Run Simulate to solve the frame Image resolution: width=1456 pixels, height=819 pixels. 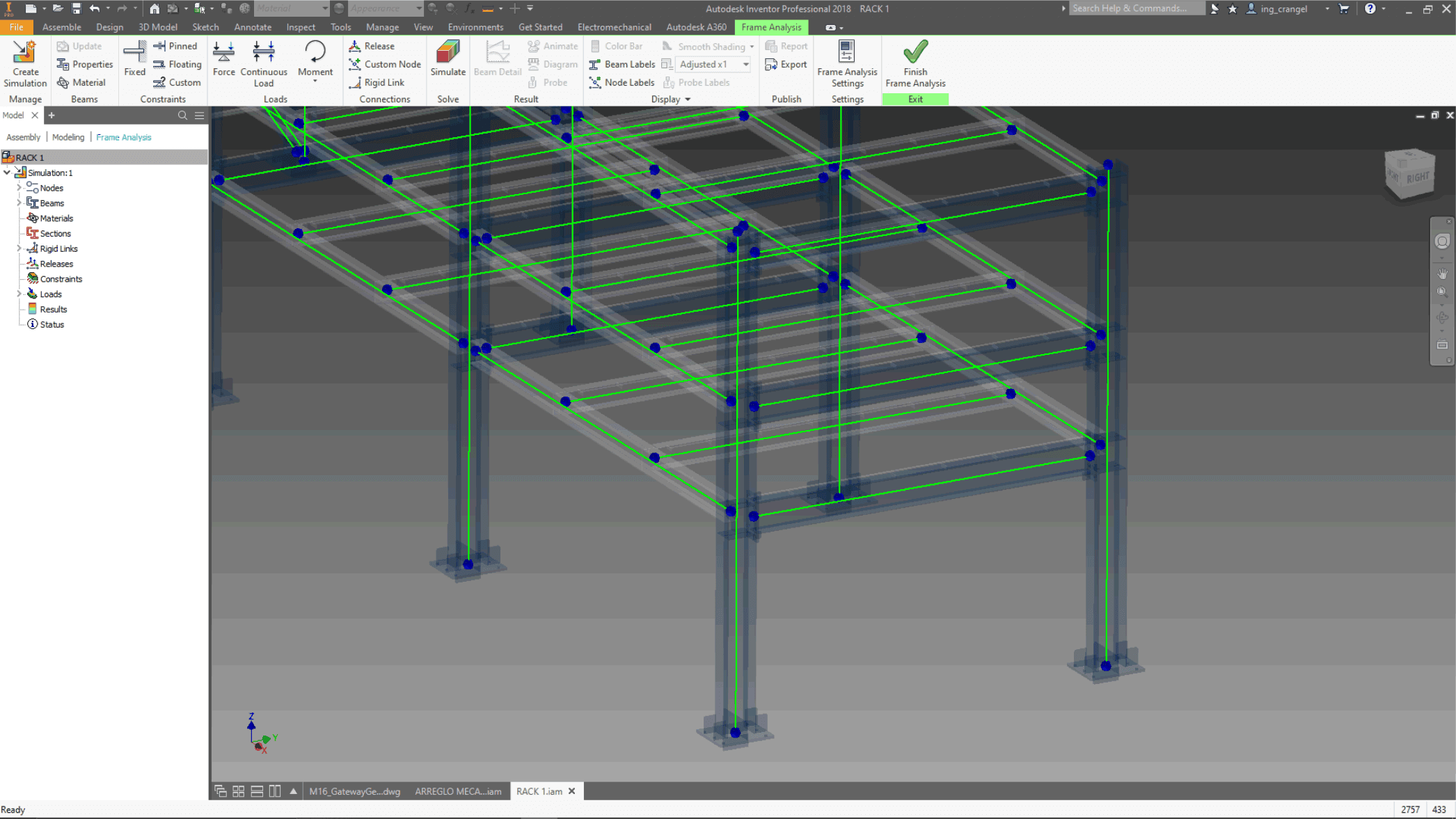point(448,58)
